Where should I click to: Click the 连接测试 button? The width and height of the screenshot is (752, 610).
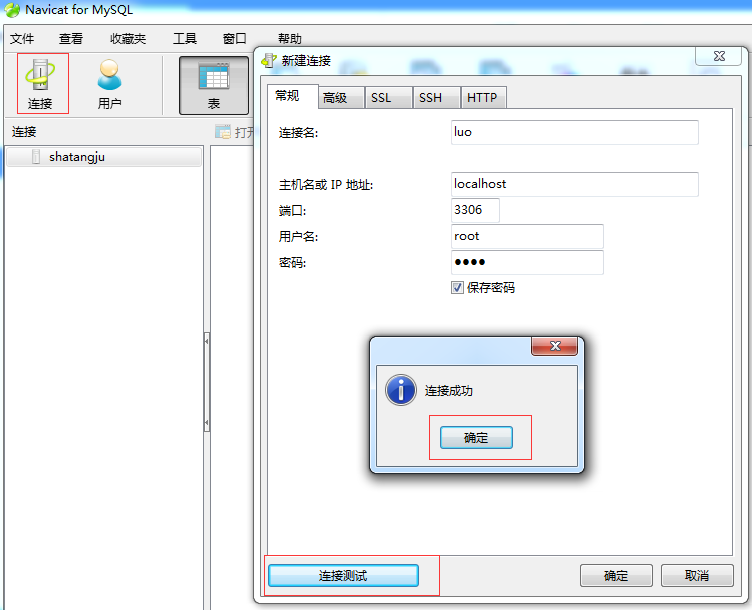(x=343, y=575)
